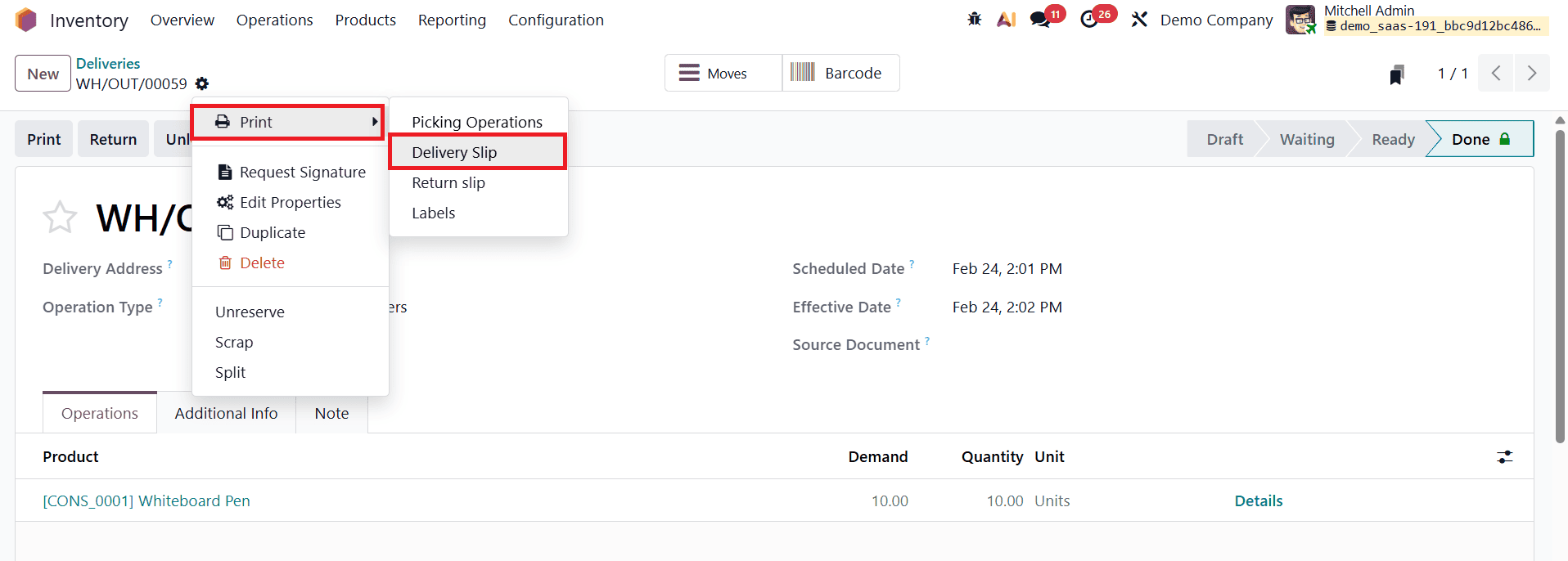The image size is (1568, 561).
Task: Click the Units cell
Action: (x=1052, y=500)
